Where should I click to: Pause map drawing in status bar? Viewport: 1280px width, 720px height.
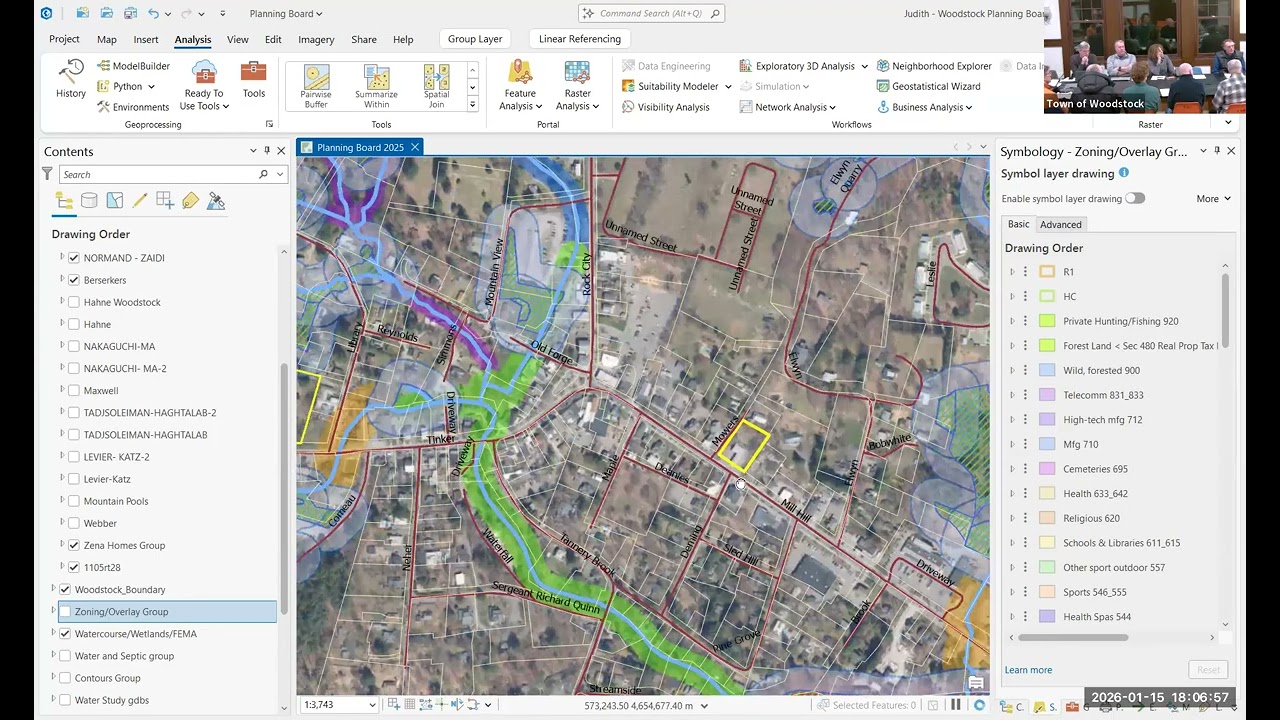click(x=956, y=705)
